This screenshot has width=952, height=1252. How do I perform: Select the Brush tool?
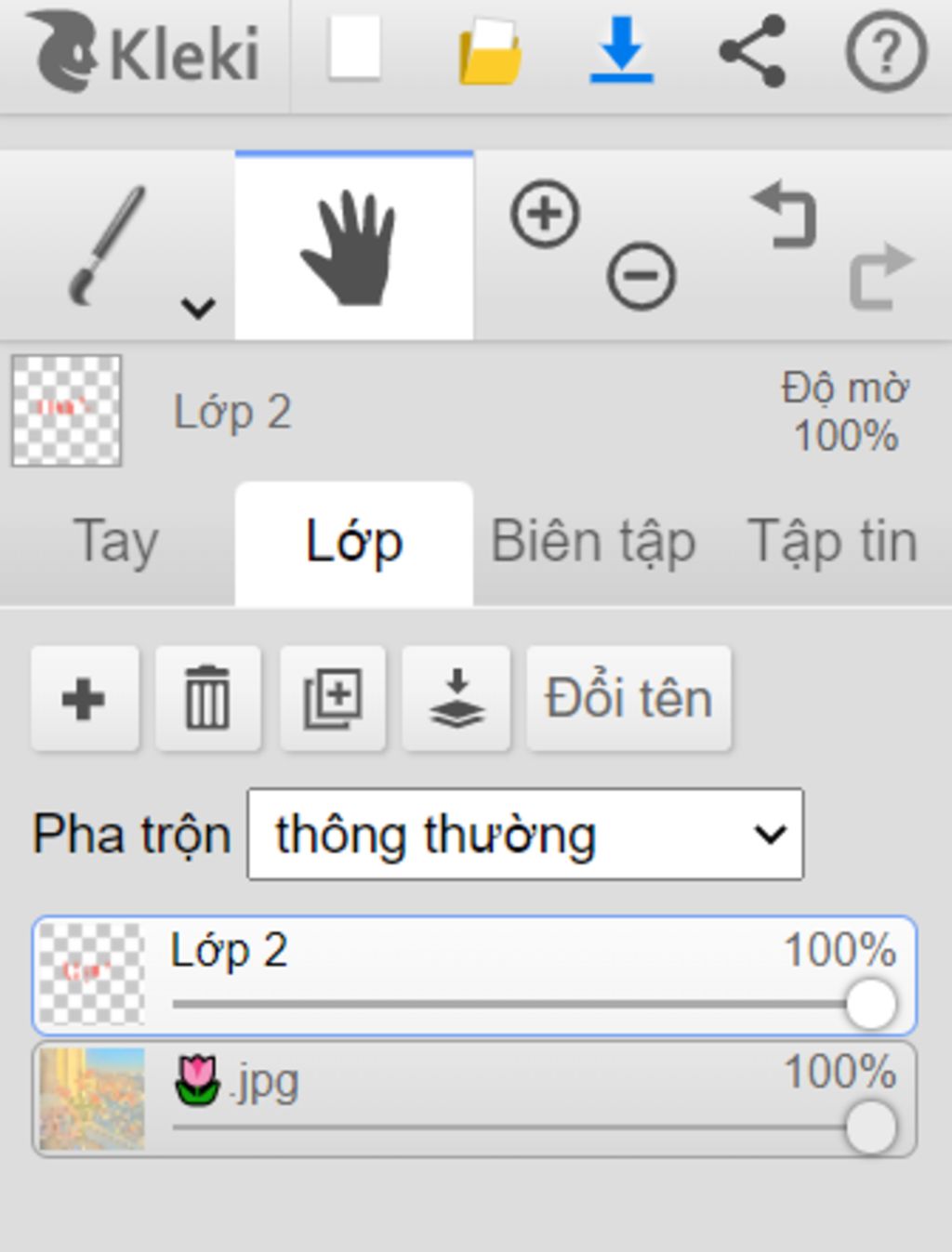pyautogui.click(x=107, y=245)
